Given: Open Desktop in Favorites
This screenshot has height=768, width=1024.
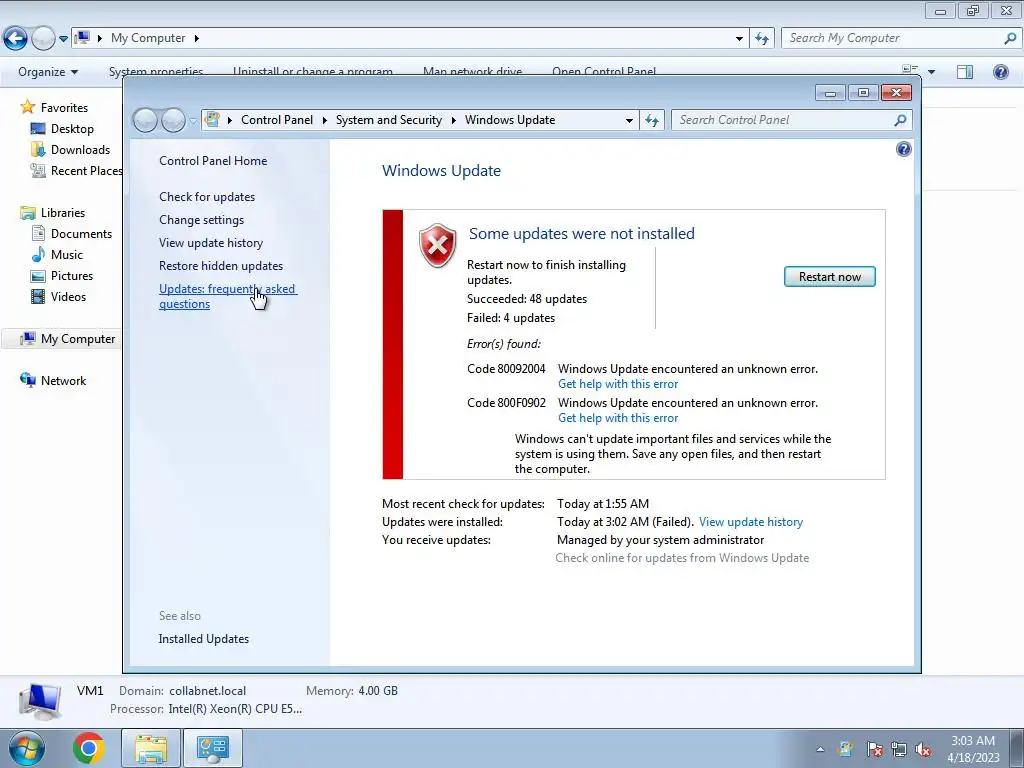Looking at the screenshot, I should click(72, 129).
